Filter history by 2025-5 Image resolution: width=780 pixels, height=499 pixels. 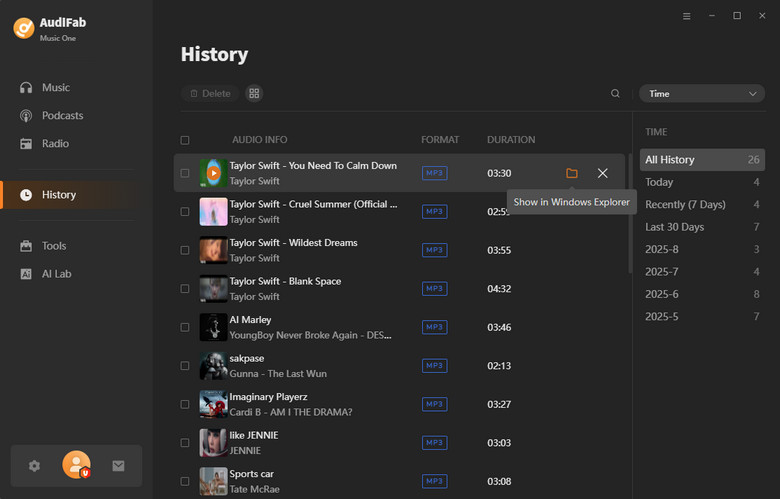coord(702,316)
